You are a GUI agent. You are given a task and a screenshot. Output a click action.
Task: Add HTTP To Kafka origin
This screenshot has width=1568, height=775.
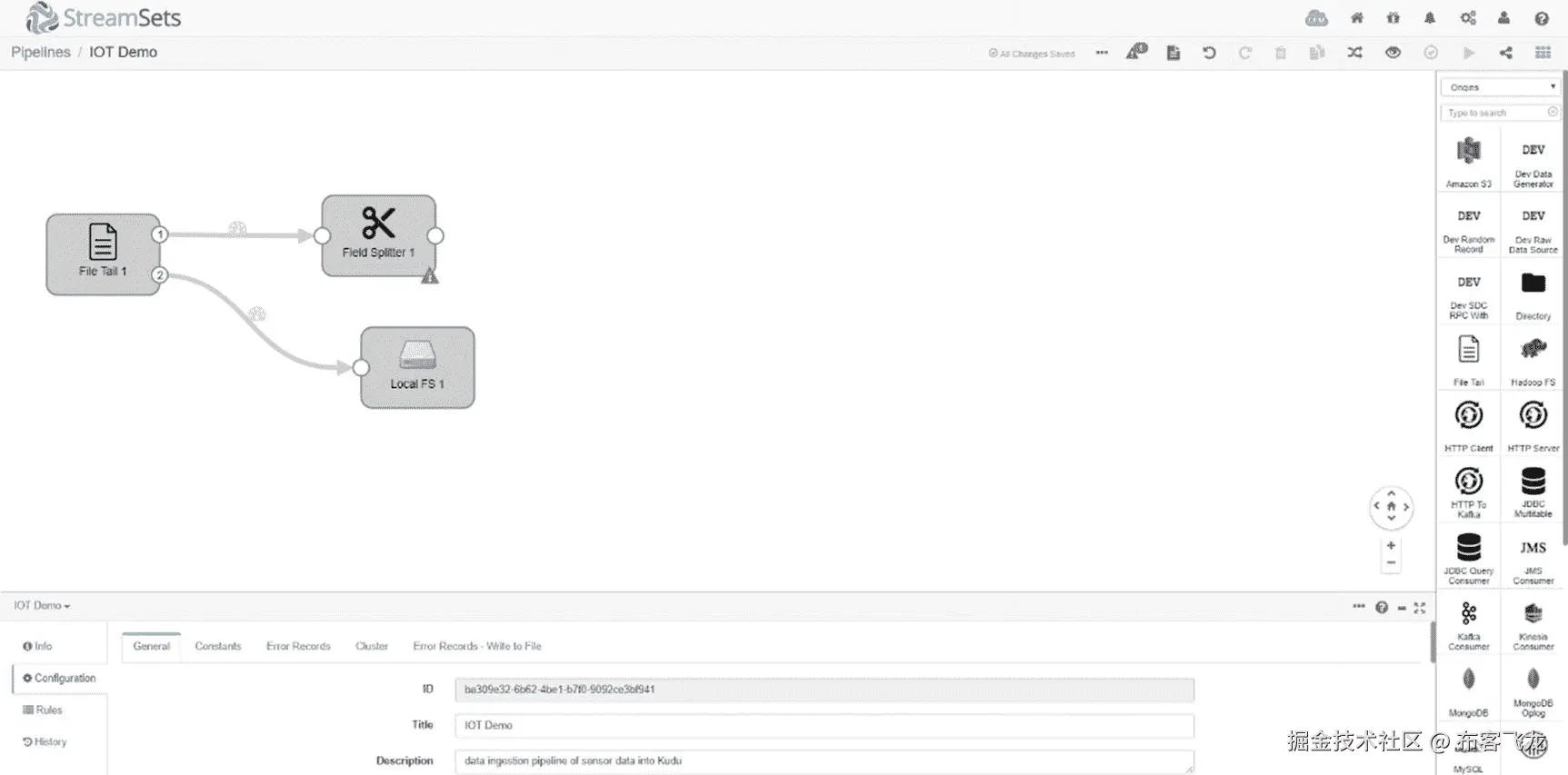coord(1469,492)
